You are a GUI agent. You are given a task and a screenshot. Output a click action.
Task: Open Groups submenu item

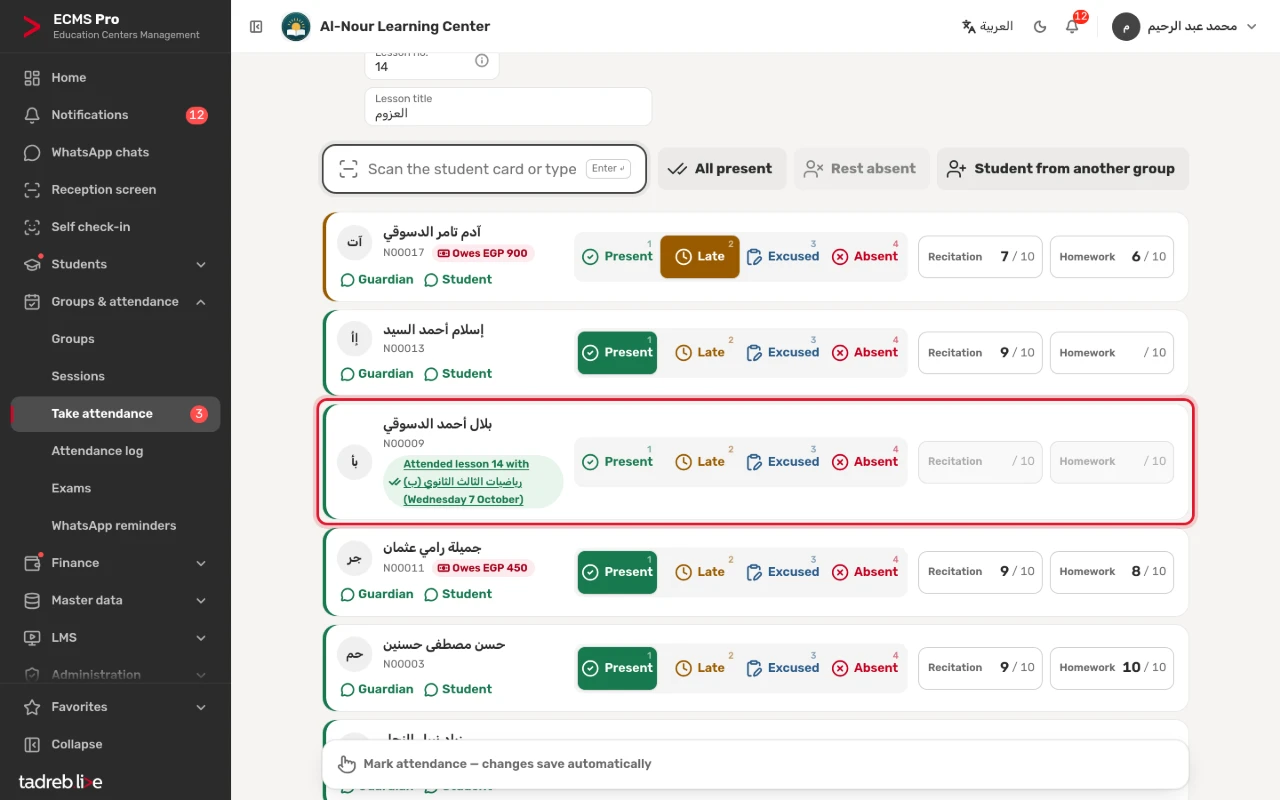[x=115, y=339]
